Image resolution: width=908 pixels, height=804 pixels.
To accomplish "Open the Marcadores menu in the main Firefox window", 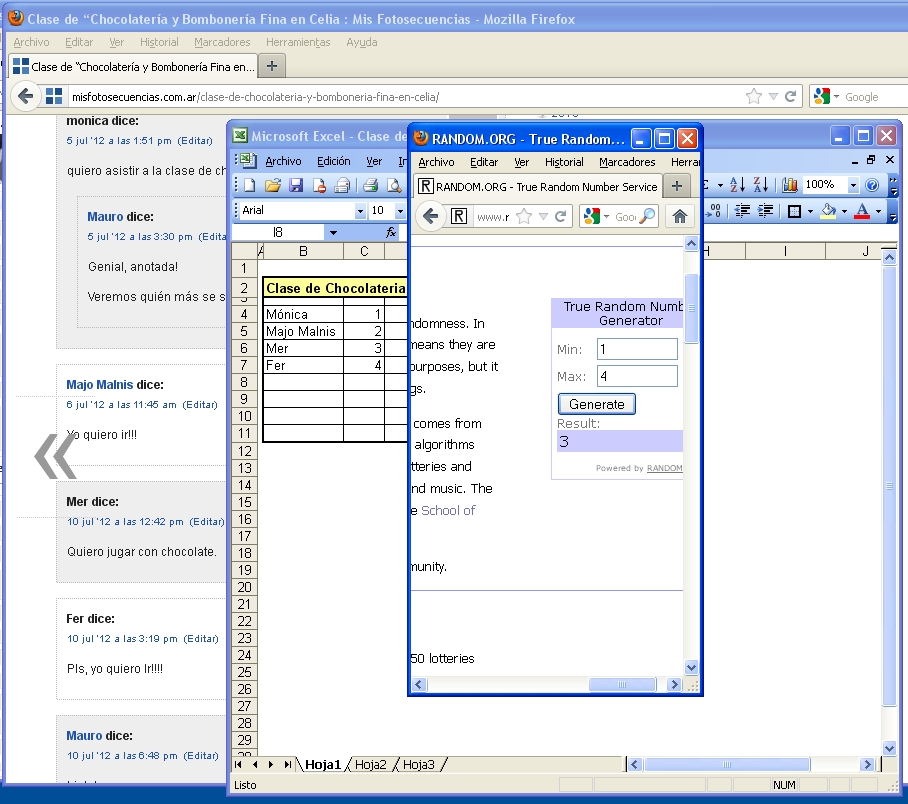I will [222, 42].
